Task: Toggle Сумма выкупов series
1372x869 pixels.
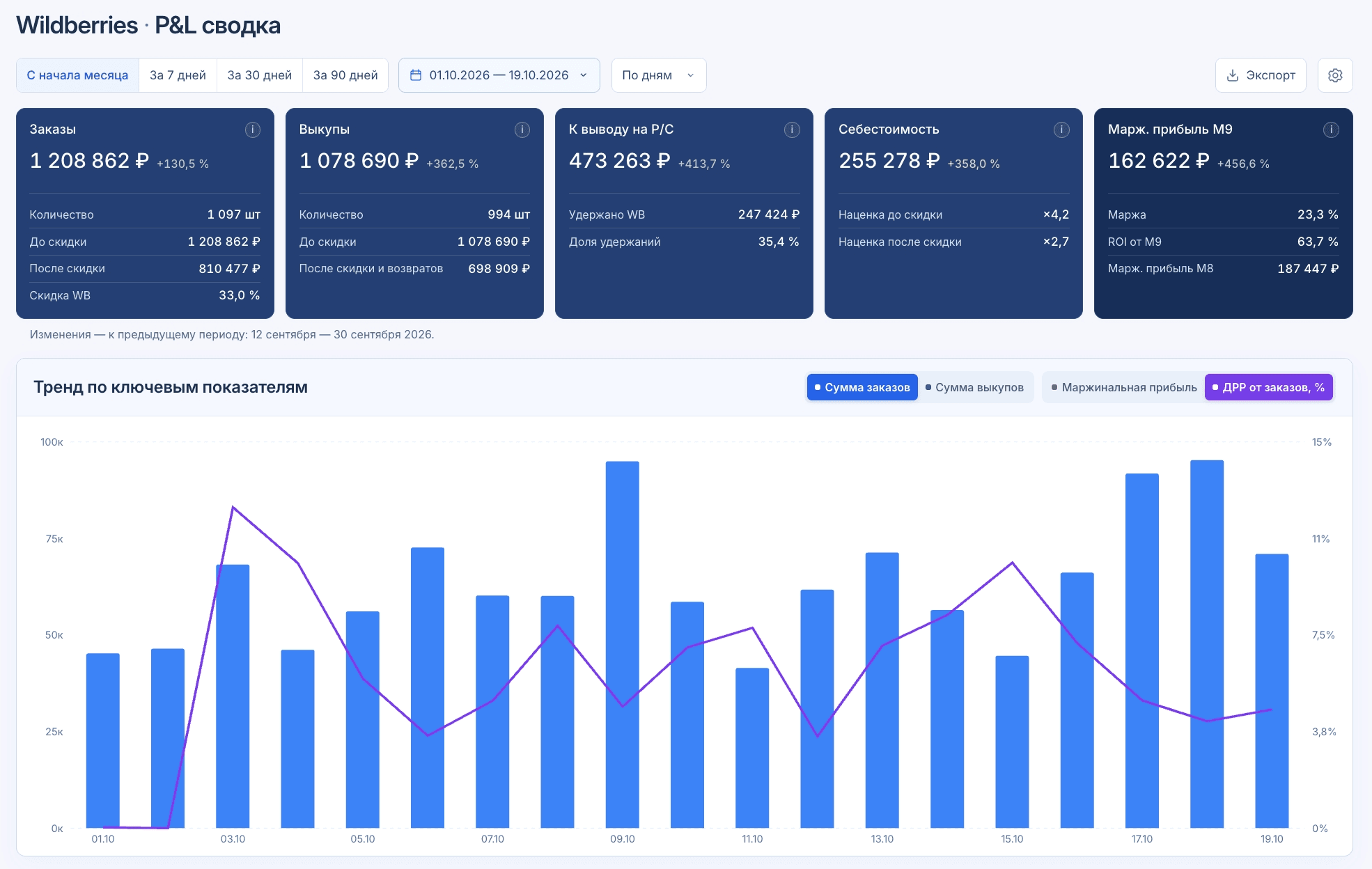Action: [975, 387]
